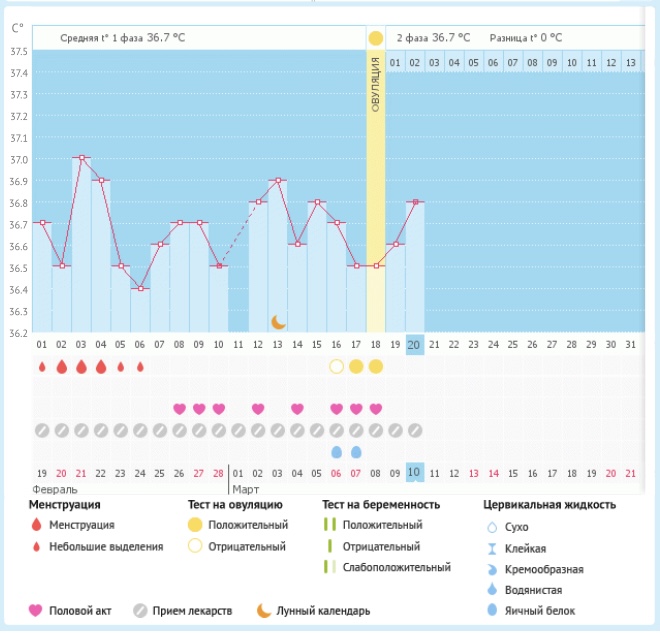Click the heart icon on cycle day 14
Screen dimensions: 660x633
click(297, 408)
